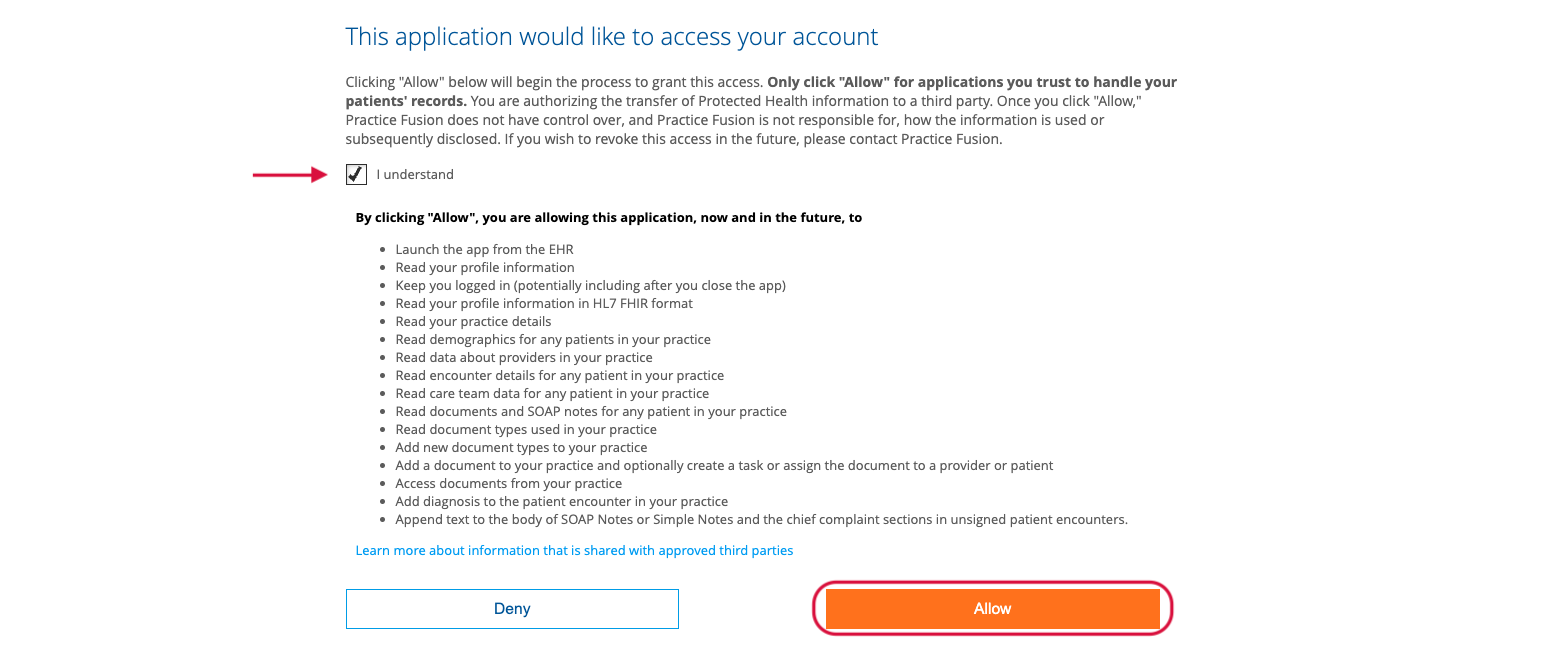
Task: Click the bold "By clicking Allow" statement
Action: pos(608,217)
